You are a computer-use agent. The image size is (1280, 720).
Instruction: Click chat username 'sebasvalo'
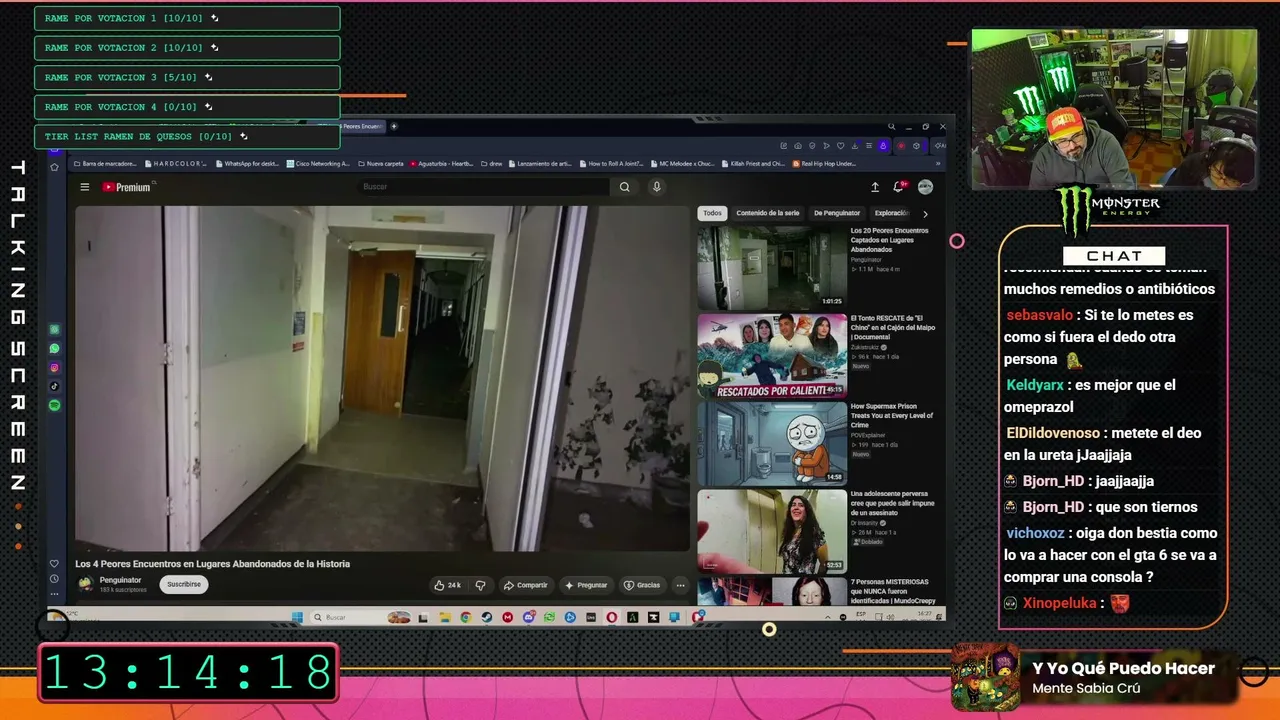tap(1040, 315)
